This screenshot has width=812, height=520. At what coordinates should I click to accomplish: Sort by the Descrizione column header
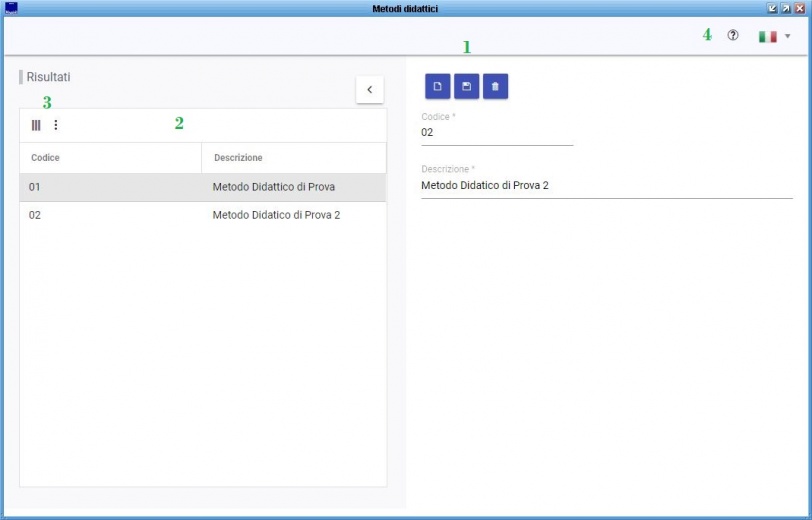pyautogui.click(x=294, y=157)
